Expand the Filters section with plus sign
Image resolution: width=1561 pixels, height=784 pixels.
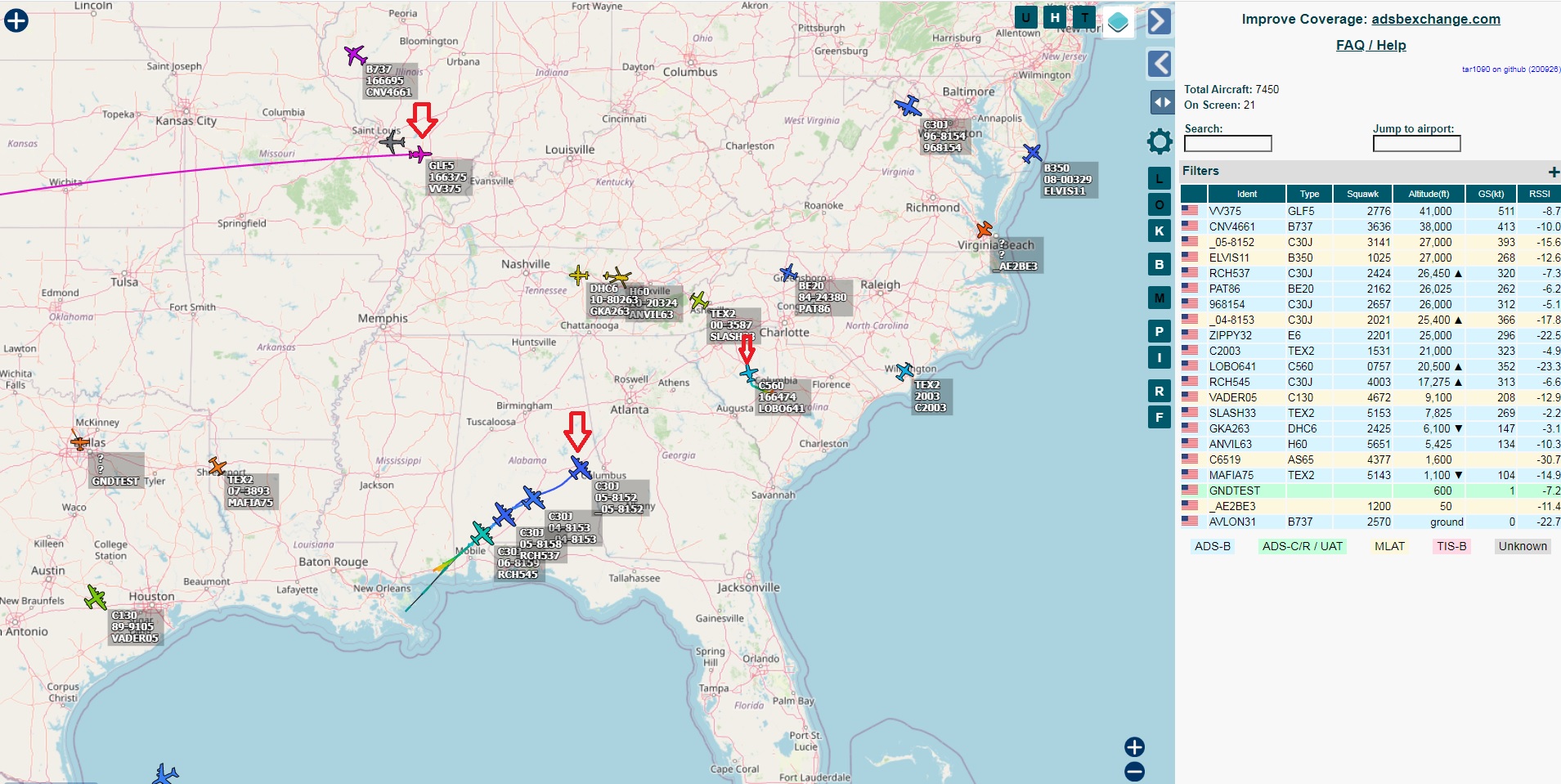pyautogui.click(x=1554, y=172)
